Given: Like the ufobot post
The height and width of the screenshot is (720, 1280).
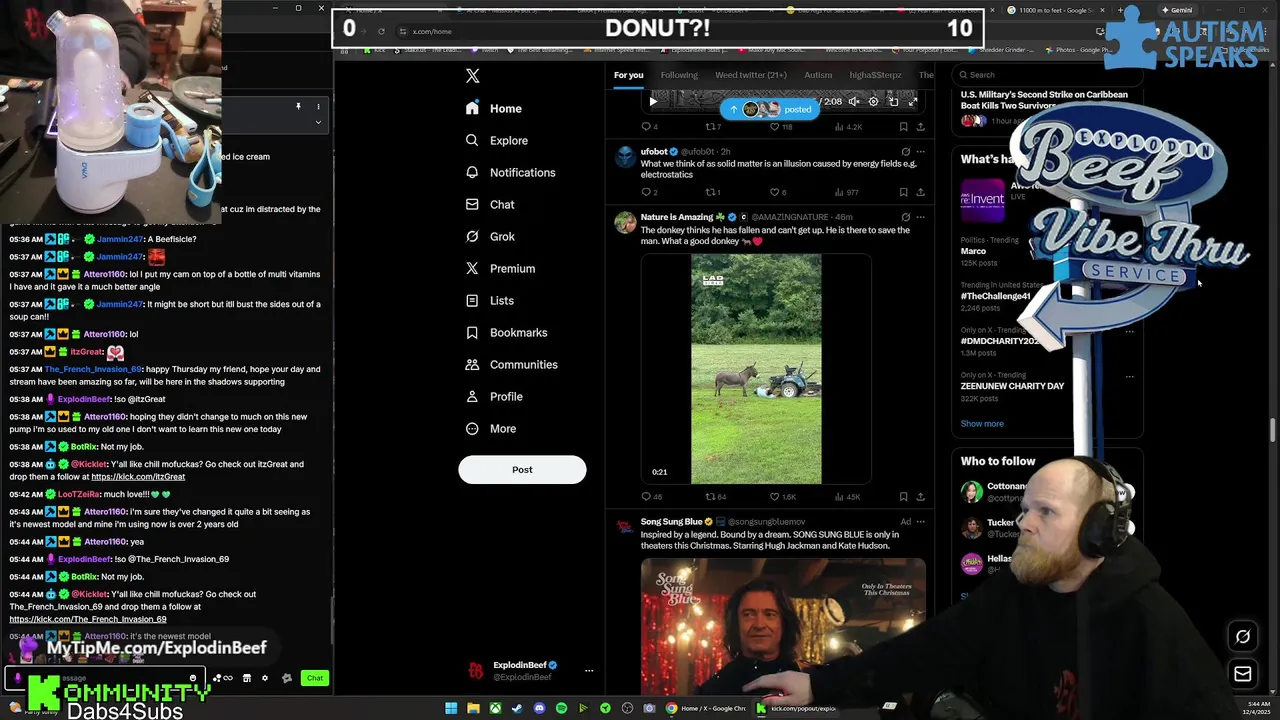Looking at the screenshot, I should click(x=778, y=192).
